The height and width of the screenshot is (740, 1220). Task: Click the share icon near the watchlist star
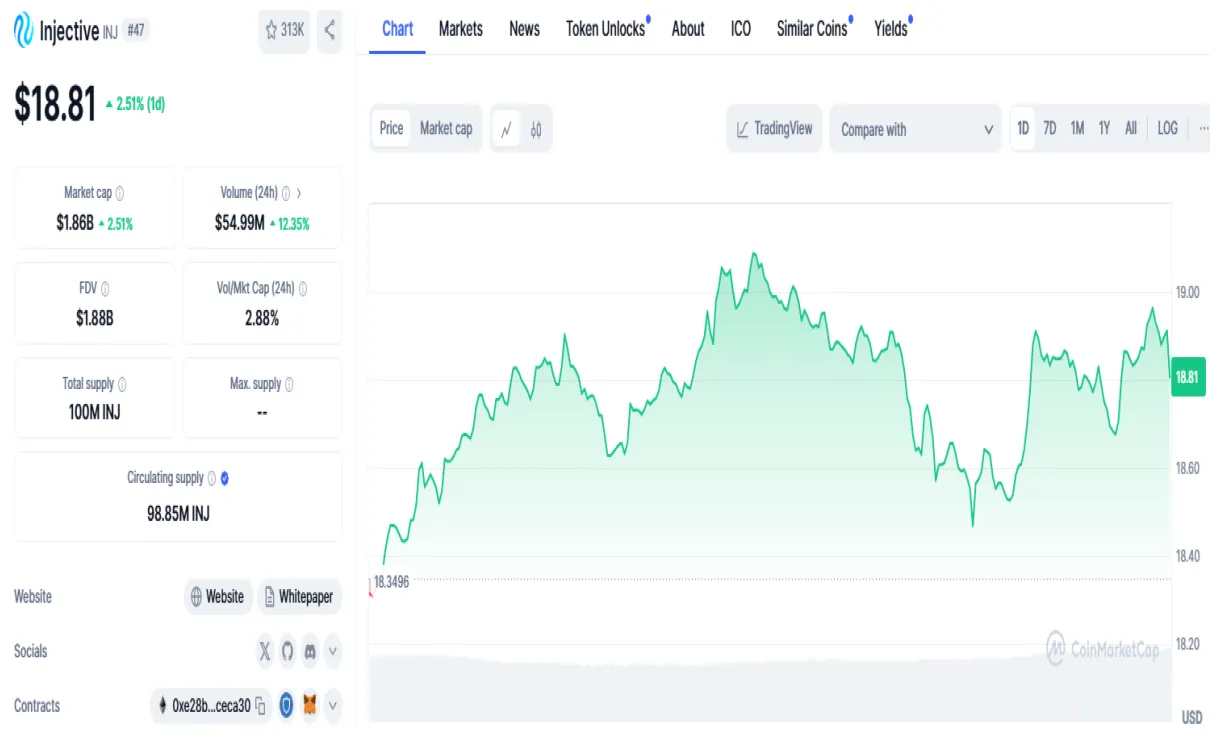click(329, 32)
